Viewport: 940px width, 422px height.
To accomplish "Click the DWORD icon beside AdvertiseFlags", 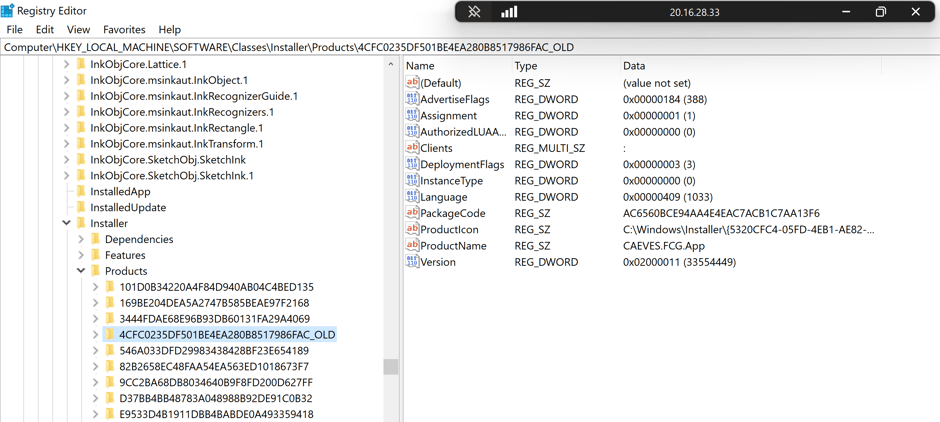I will [x=412, y=100].
